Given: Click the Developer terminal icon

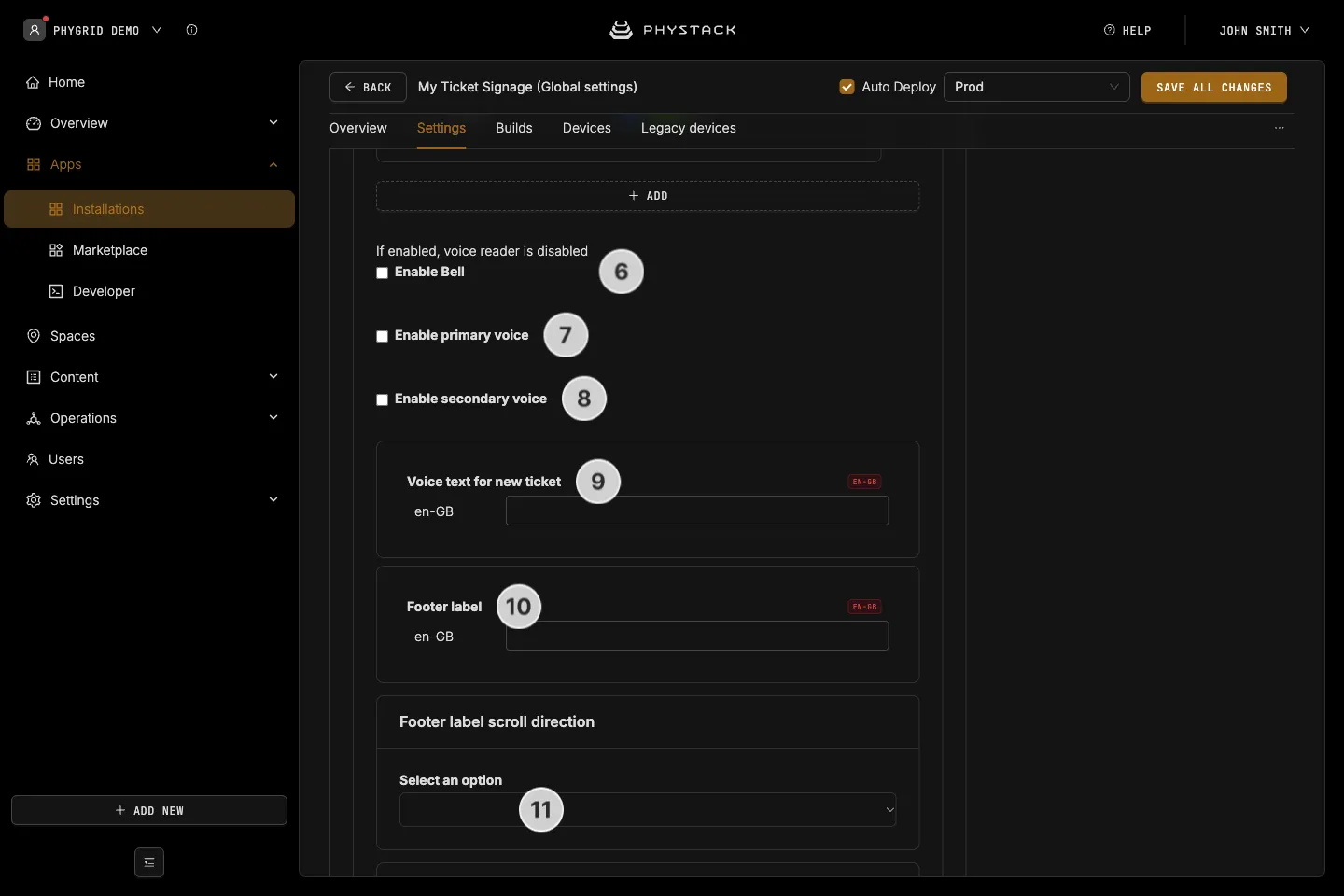Looking at the screenshot, I should [x=56, y=291].
